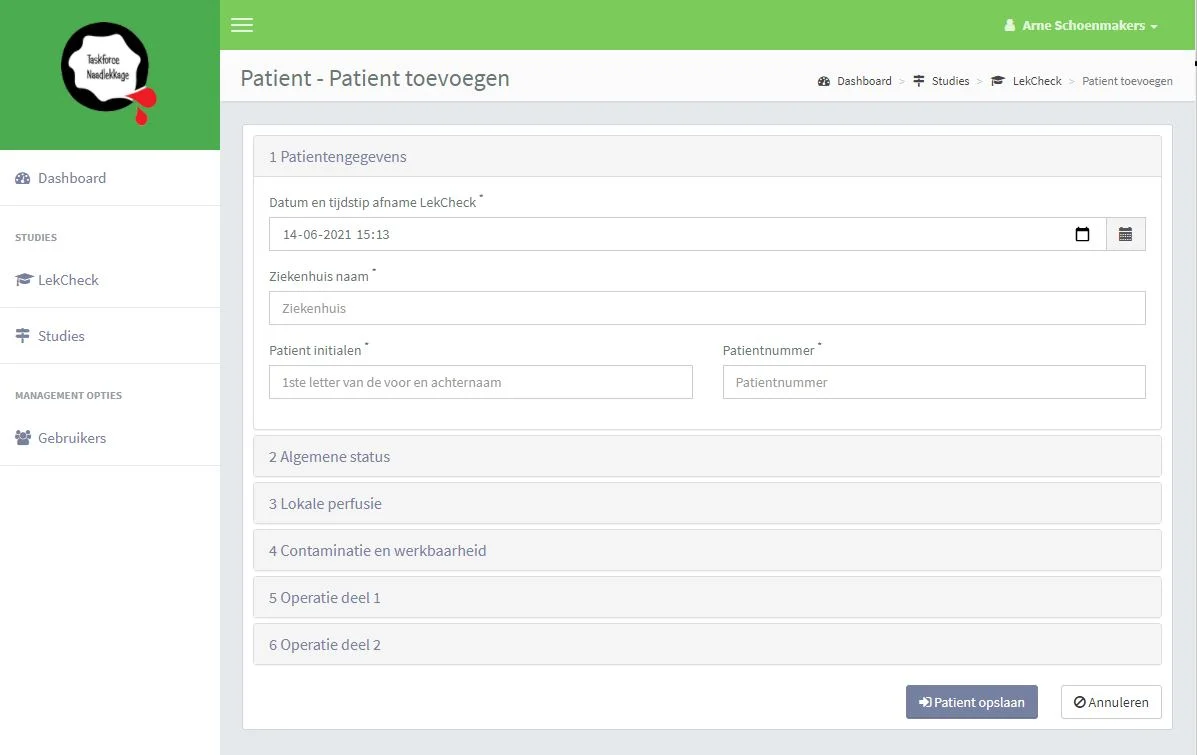Click the Dashboard gauge icon in sidebar
Viewport: 1197px width, 755px height.
click(23, 178)
